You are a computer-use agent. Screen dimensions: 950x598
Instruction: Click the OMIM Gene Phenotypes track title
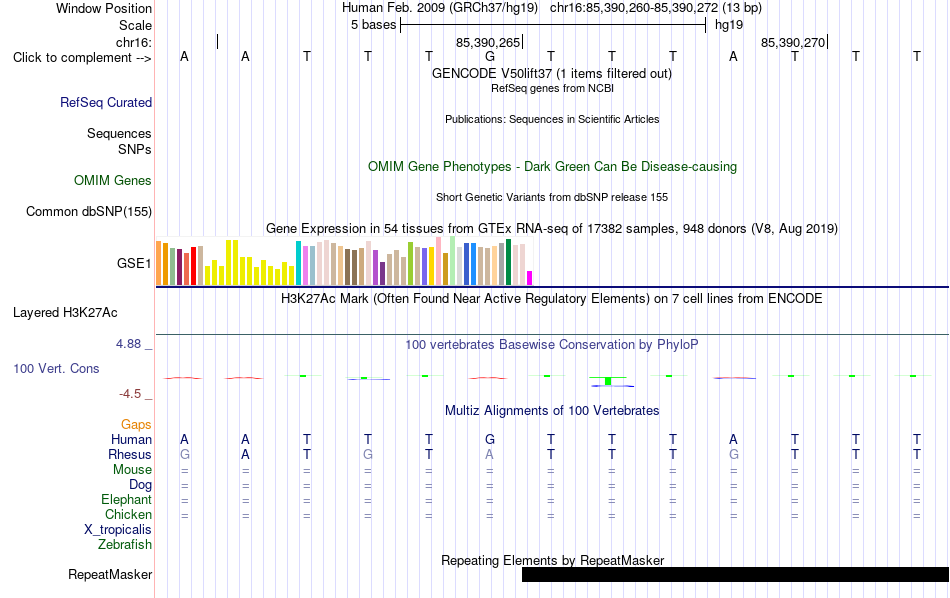click(x=553, y=167)
